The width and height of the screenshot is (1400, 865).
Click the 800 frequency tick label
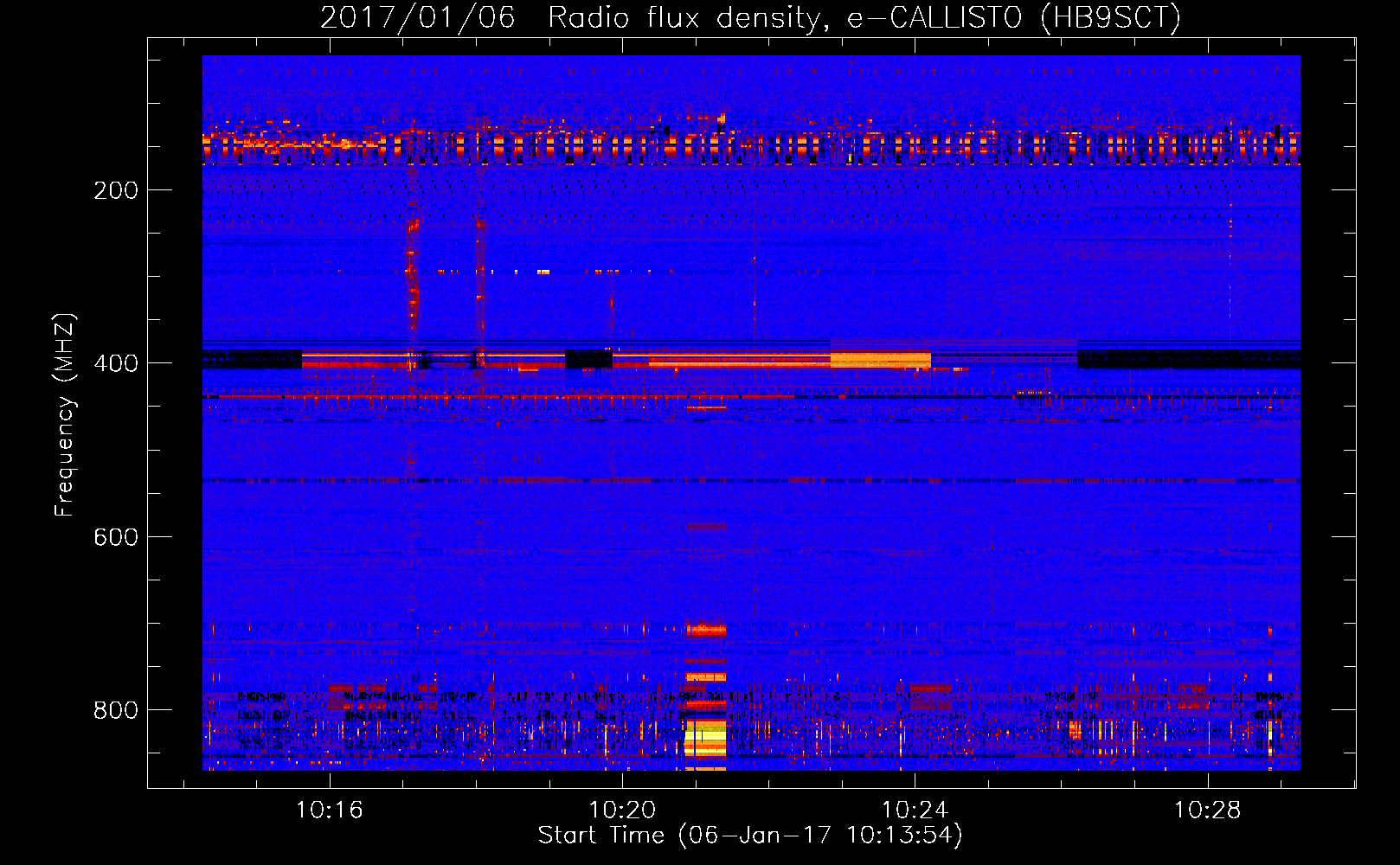point(116,710)
